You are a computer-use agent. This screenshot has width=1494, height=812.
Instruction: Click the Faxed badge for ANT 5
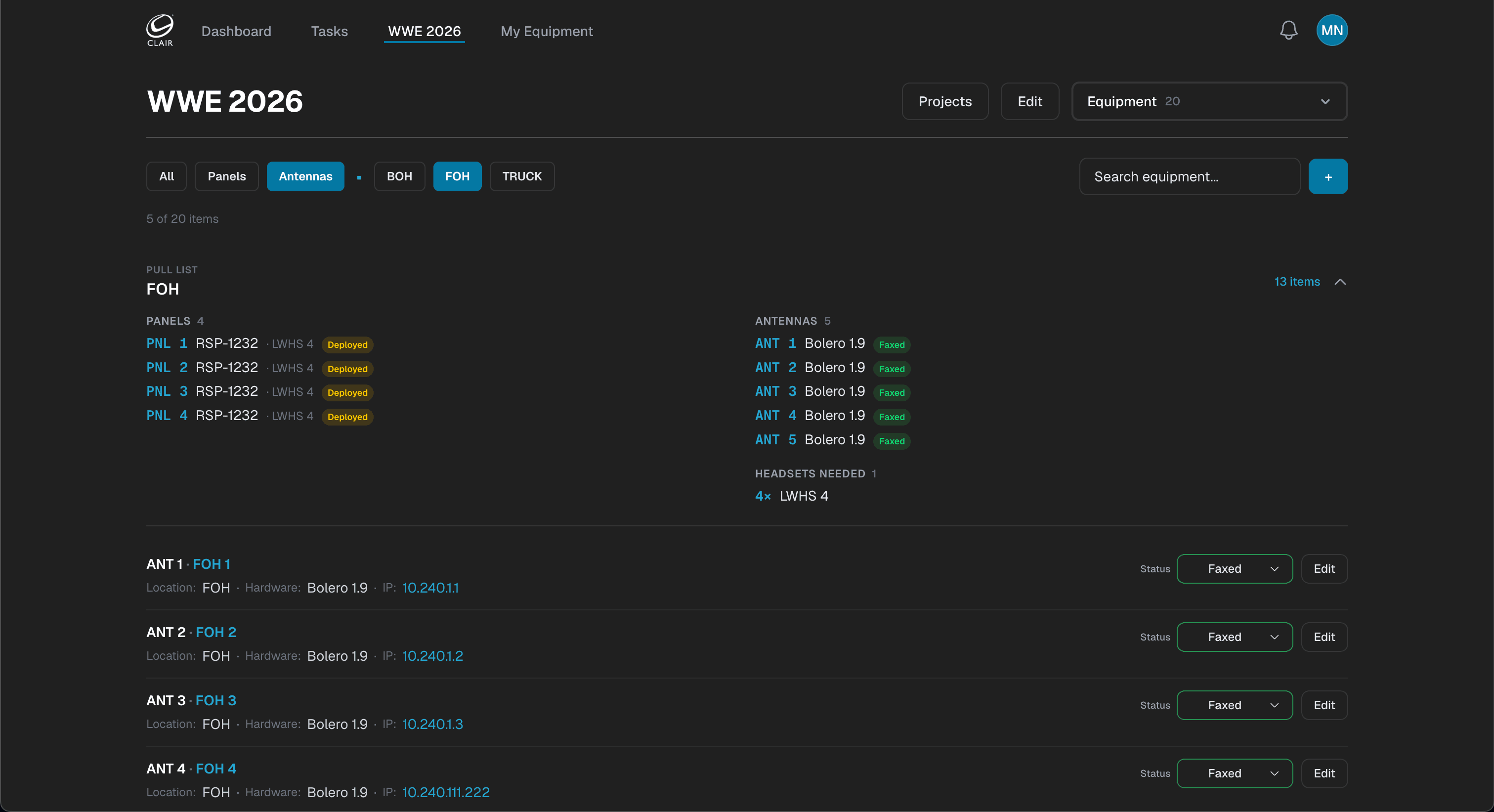pyautogui.click(x=892, y=441)
